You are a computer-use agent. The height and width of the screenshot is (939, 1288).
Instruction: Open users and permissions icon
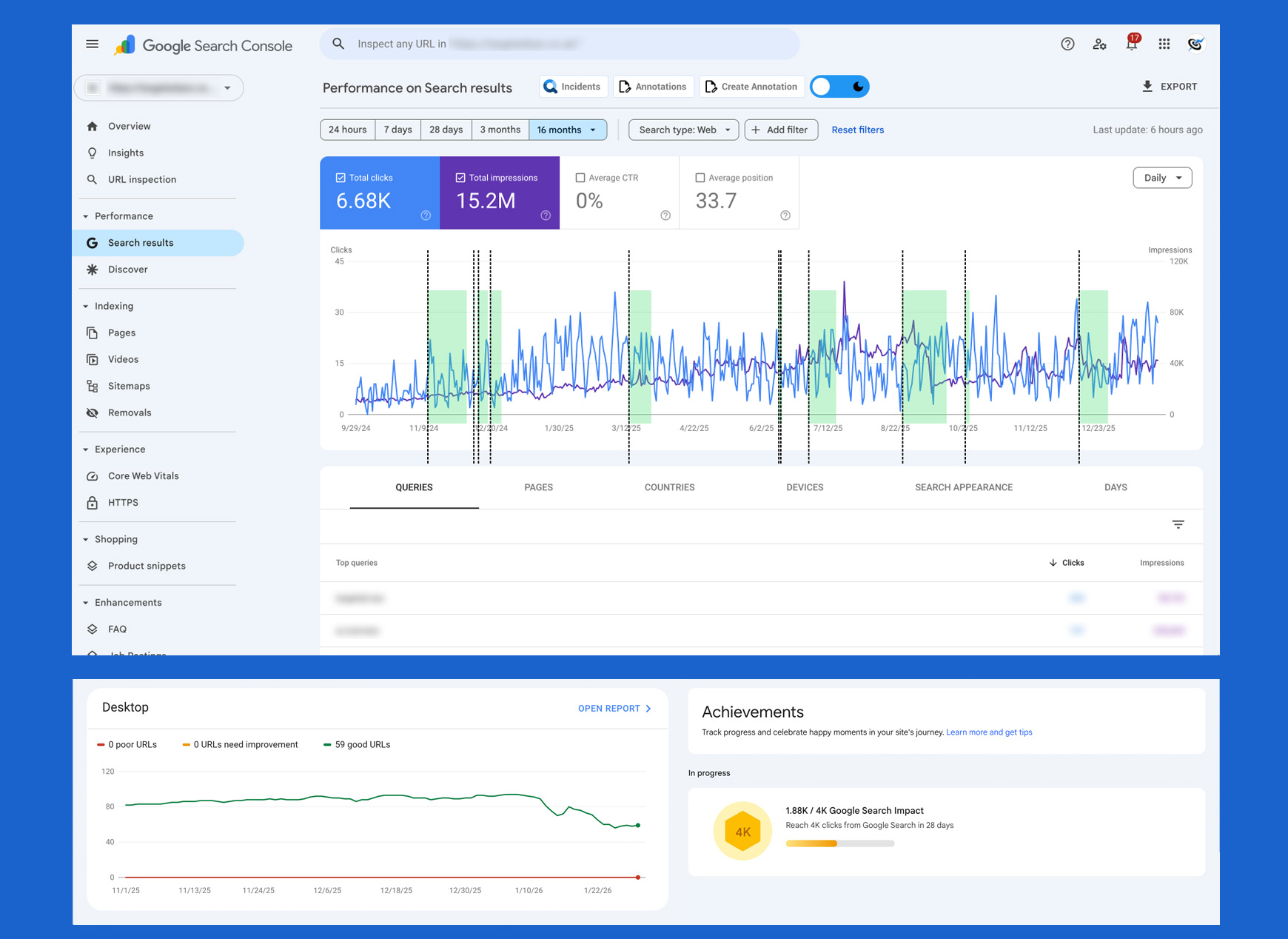1099,44
